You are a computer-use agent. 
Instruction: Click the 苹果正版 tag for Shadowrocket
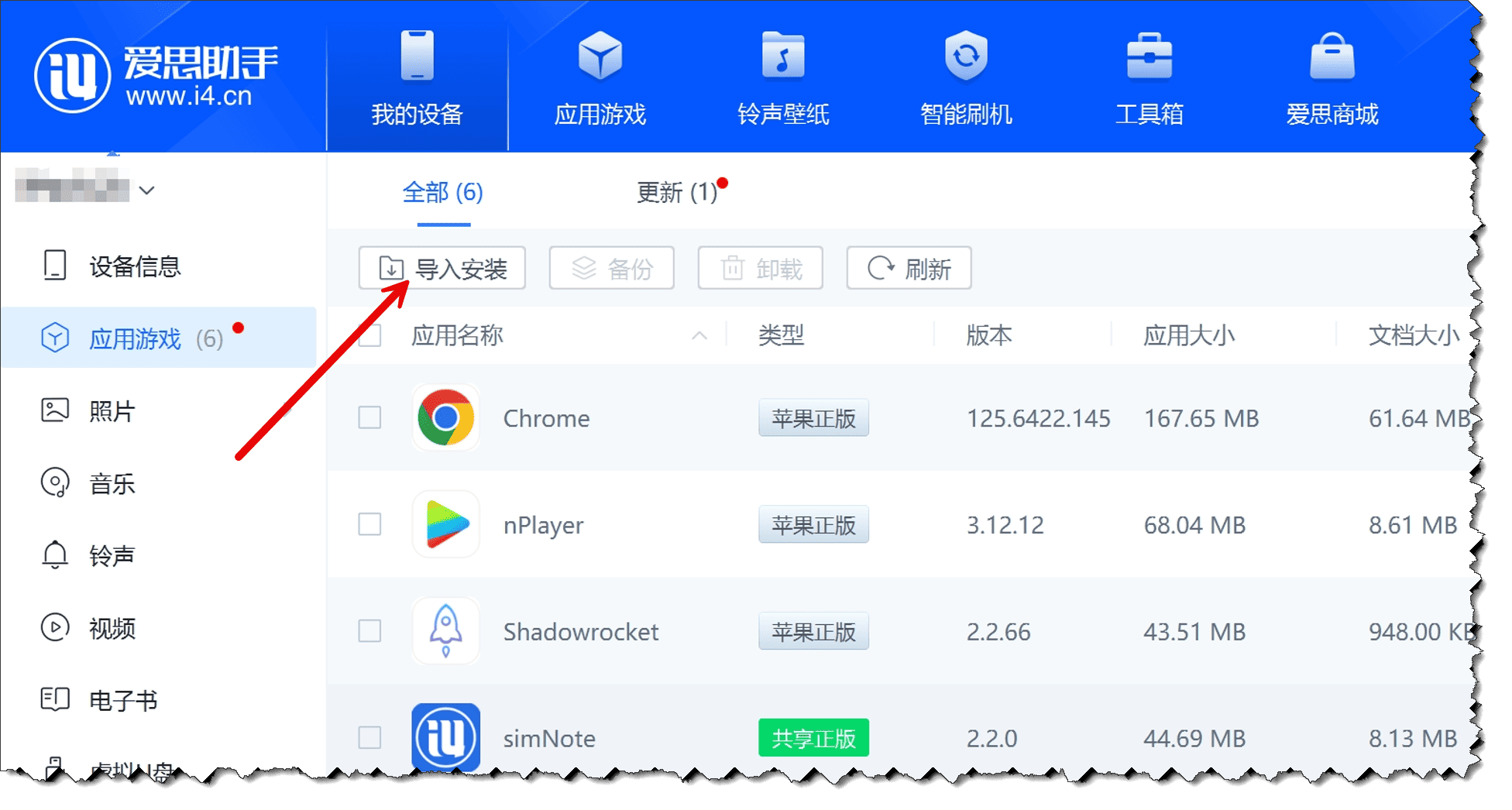point(813,632)
